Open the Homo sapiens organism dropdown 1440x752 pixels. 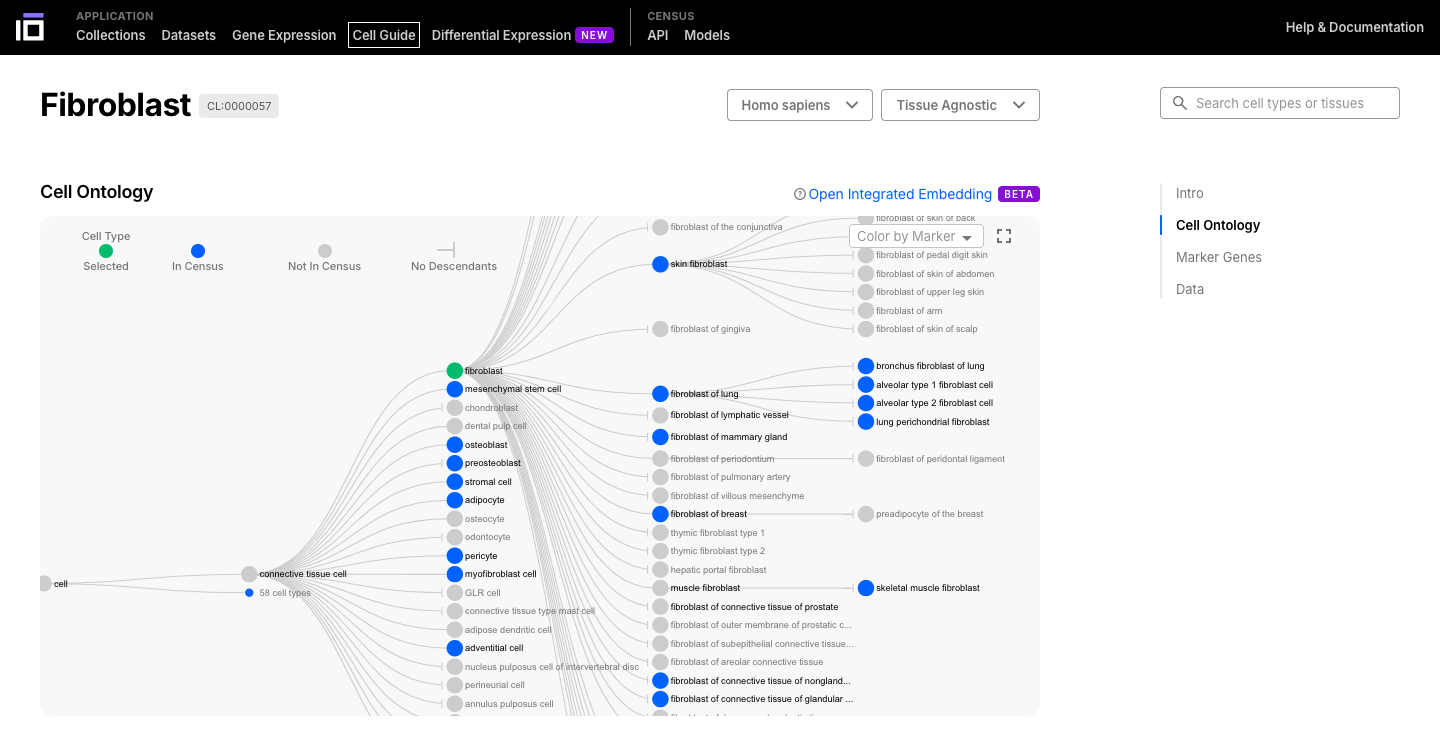(x=799, y=105)
